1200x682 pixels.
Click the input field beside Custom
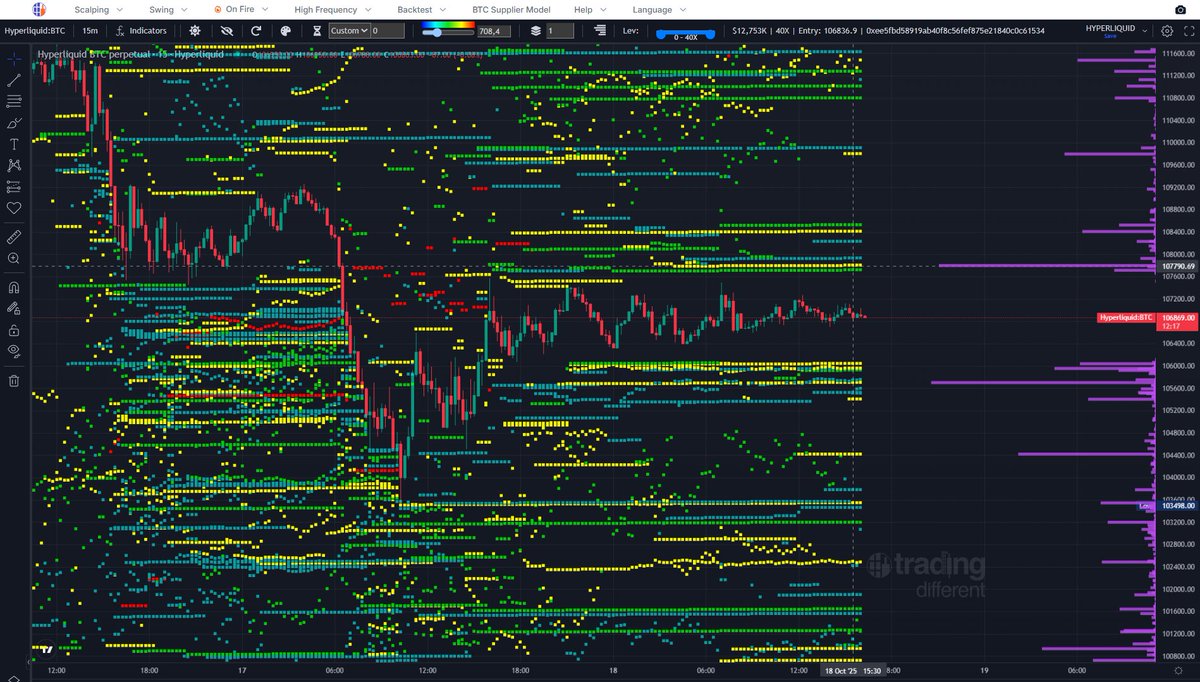[388, 31]
